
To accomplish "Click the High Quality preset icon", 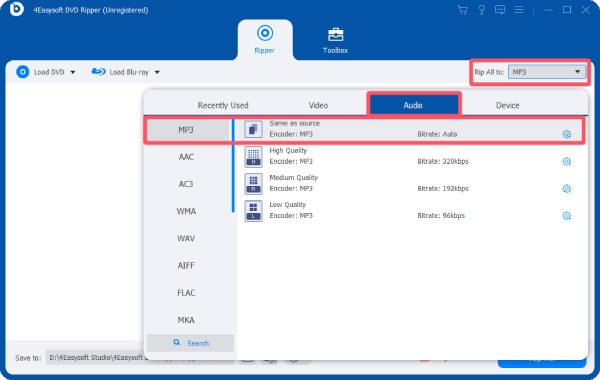I will pos(253,157).
